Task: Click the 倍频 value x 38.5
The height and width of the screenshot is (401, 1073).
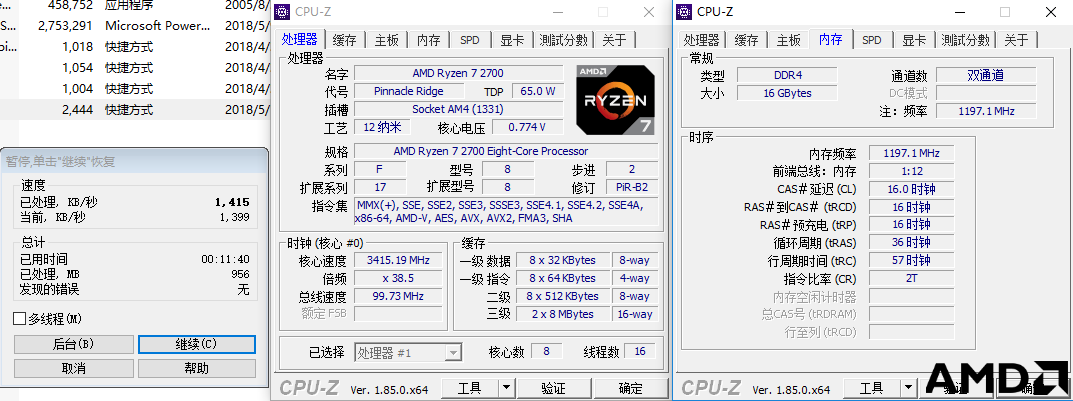Action: pyautogui.click(x=398, y=279)
